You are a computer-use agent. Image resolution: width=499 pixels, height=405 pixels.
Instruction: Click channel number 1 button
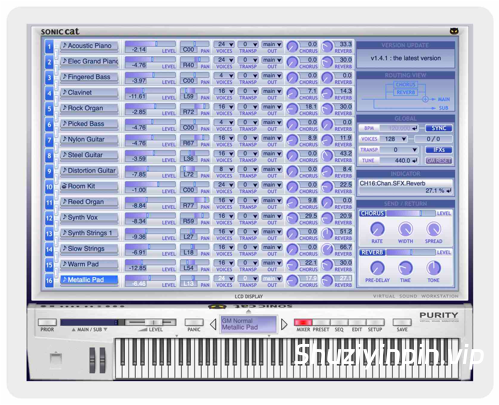49,47
